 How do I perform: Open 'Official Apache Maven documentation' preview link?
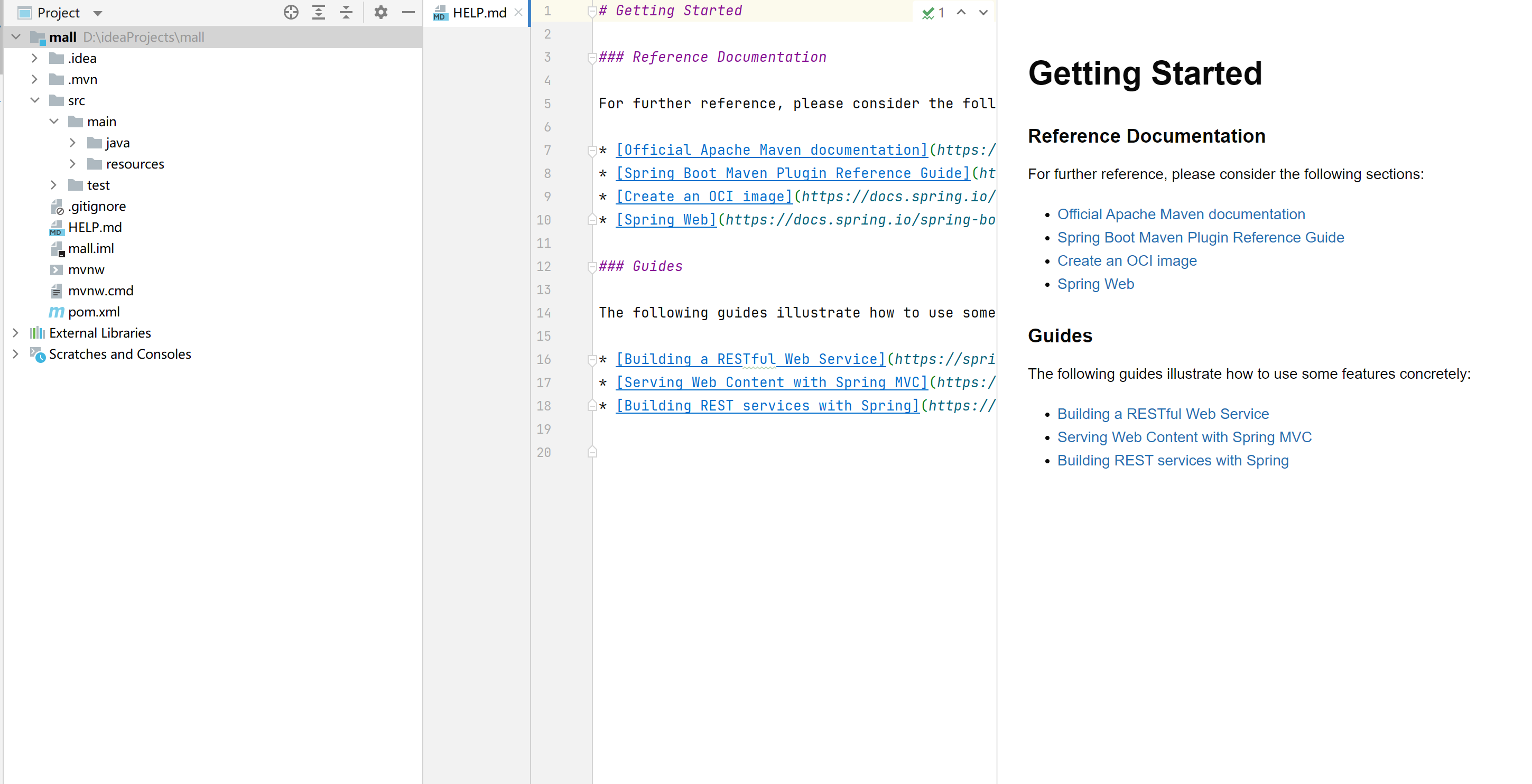(1181, 214)
